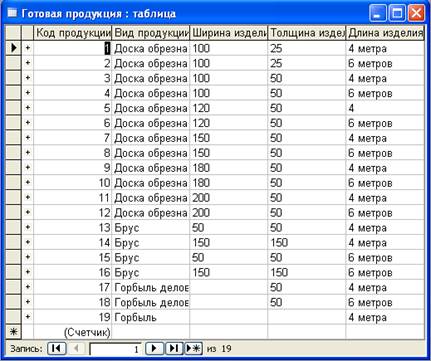
Task: Maximize the Готовая продукция table window
Action: [x=397, y=14]
